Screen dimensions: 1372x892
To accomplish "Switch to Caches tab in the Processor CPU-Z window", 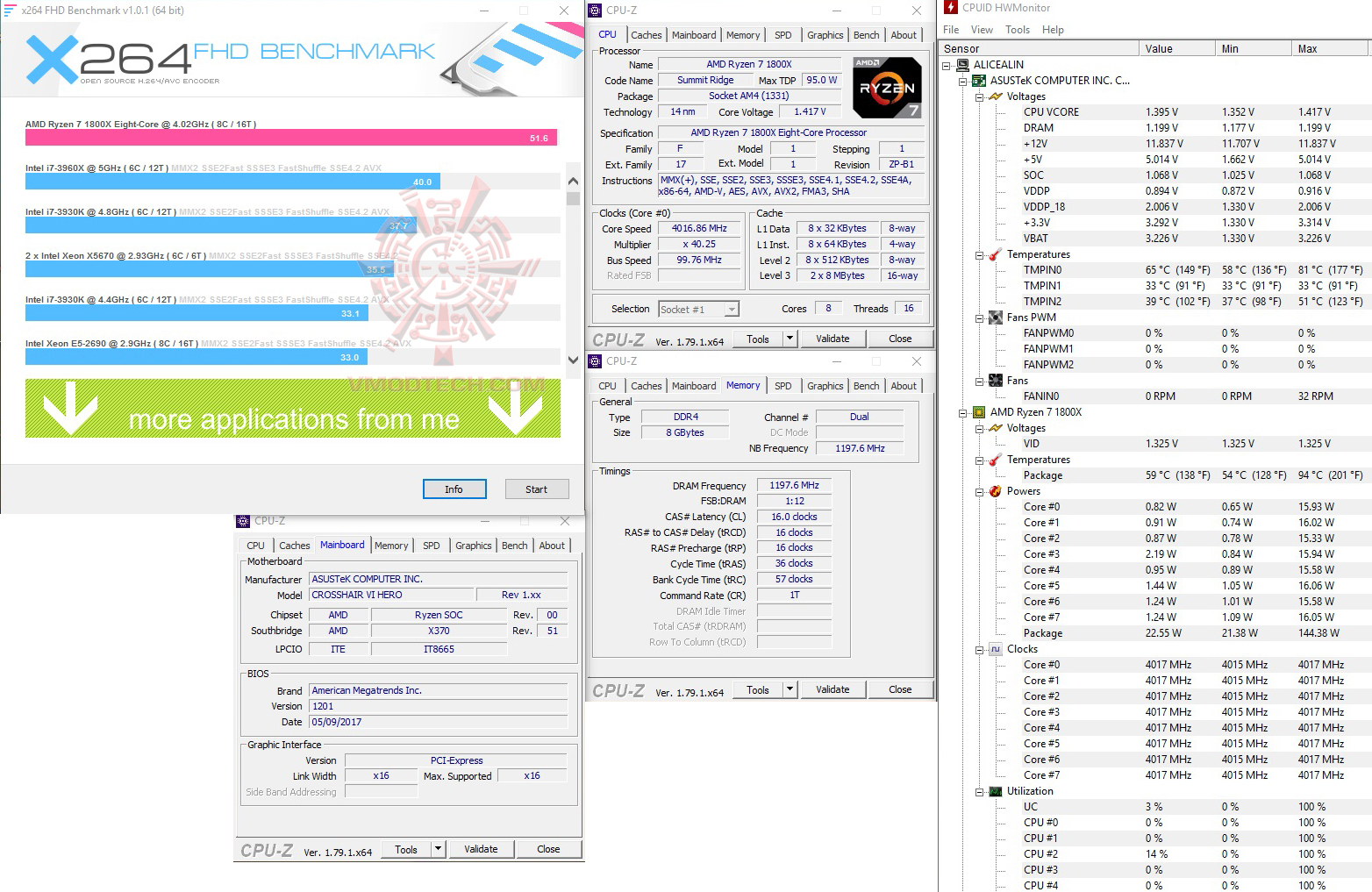I will coord(647,35).
